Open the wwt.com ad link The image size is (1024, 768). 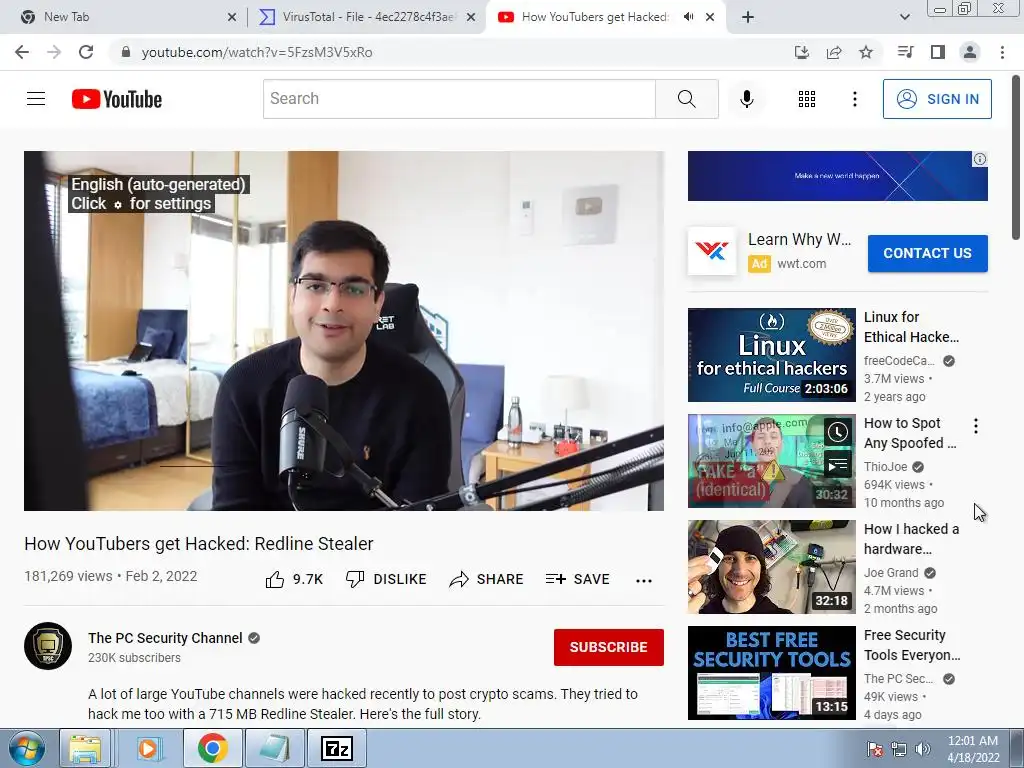pyautogui.click(x=801, y=264)
